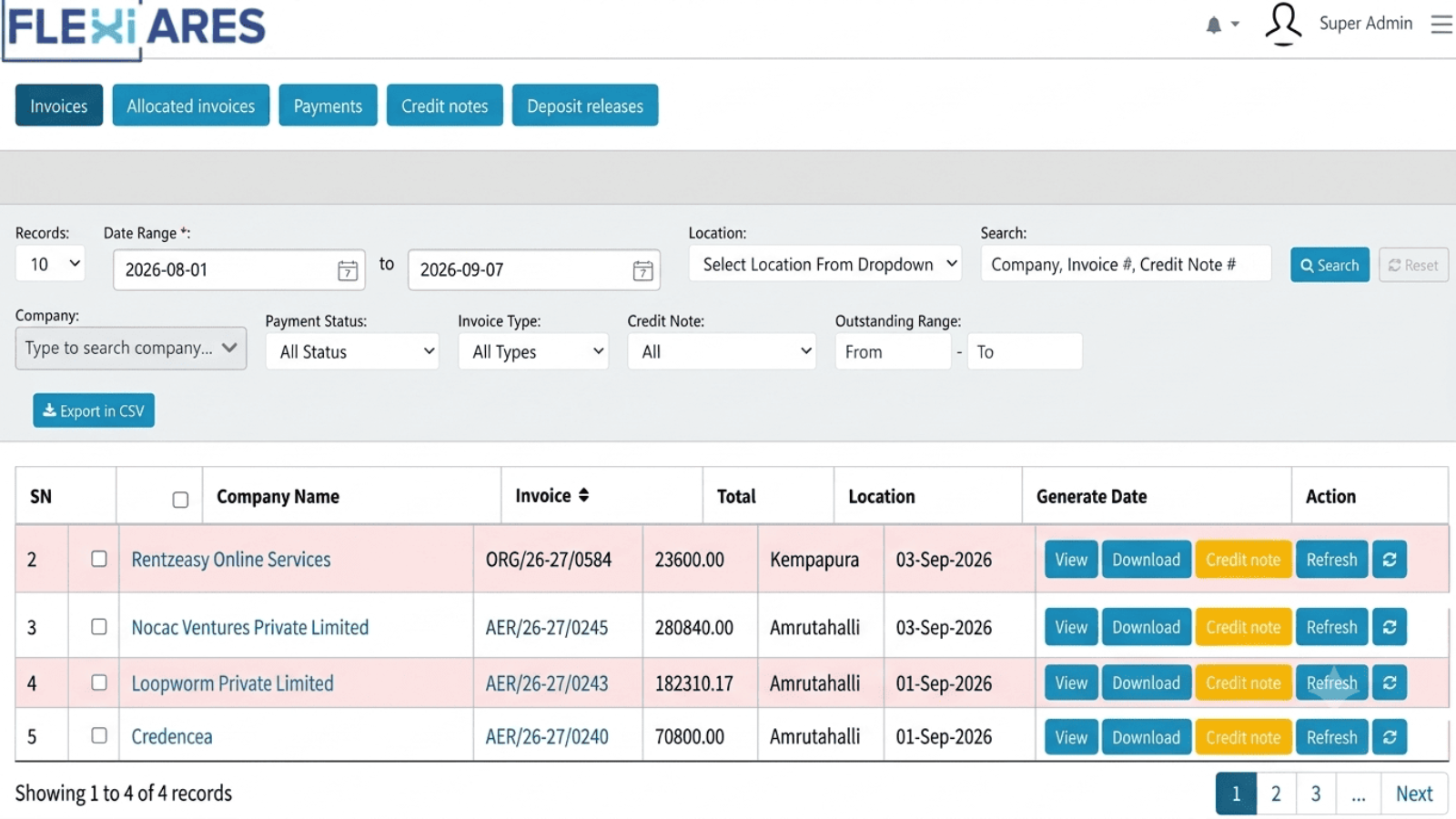
Task: Open the Payment Status dropdown
Action: pos(352,351)
